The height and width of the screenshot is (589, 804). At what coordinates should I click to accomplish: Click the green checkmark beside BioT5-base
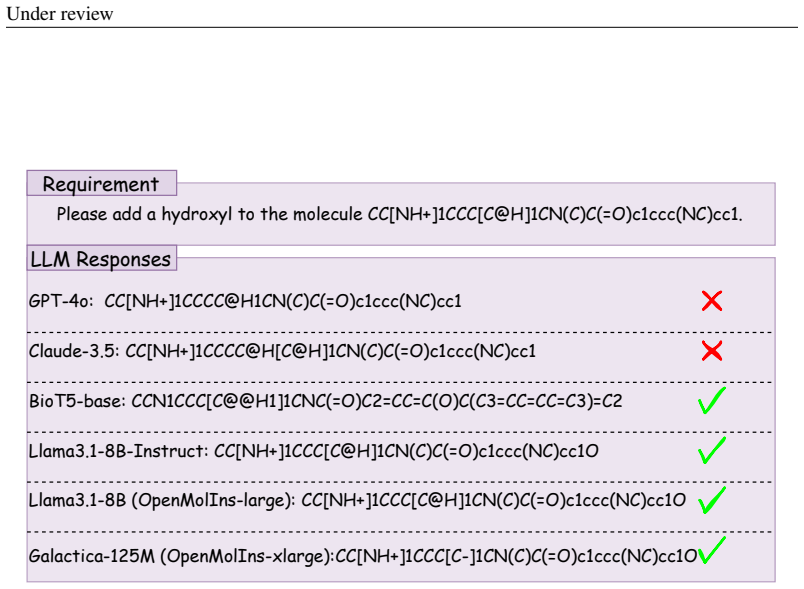pos(712,400)
